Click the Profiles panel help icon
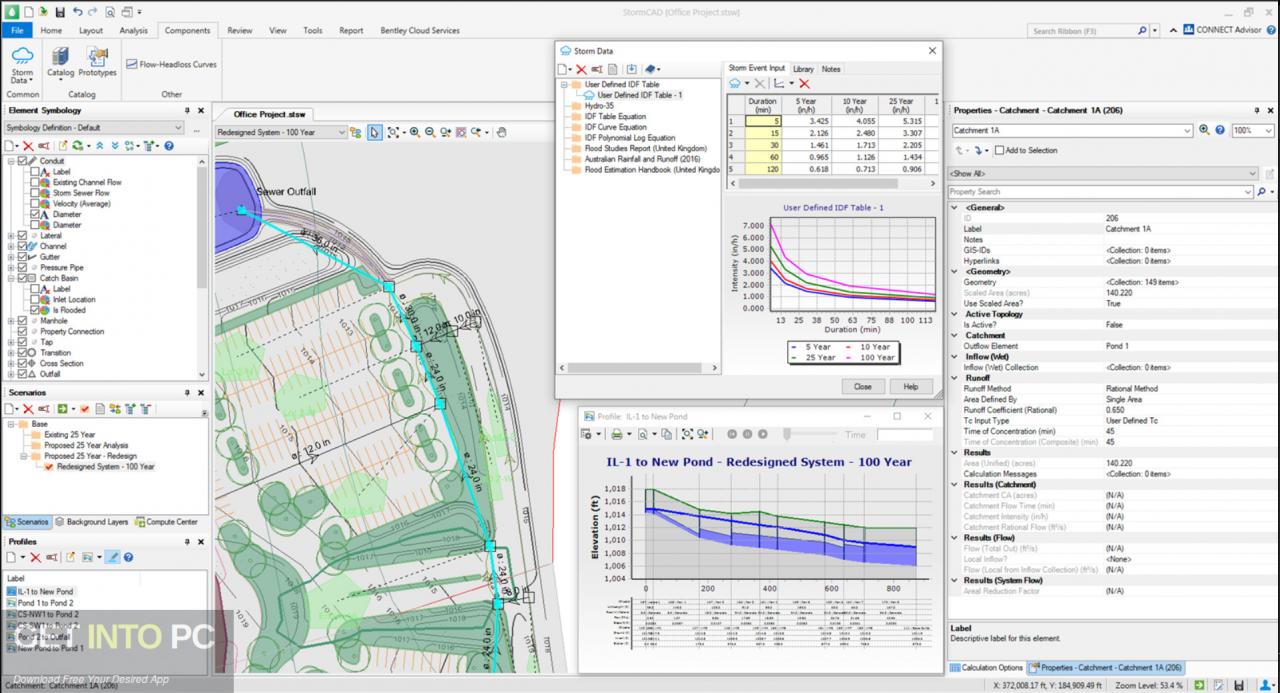The height and width of the screenshot is (693, 1280). point(129,557)
